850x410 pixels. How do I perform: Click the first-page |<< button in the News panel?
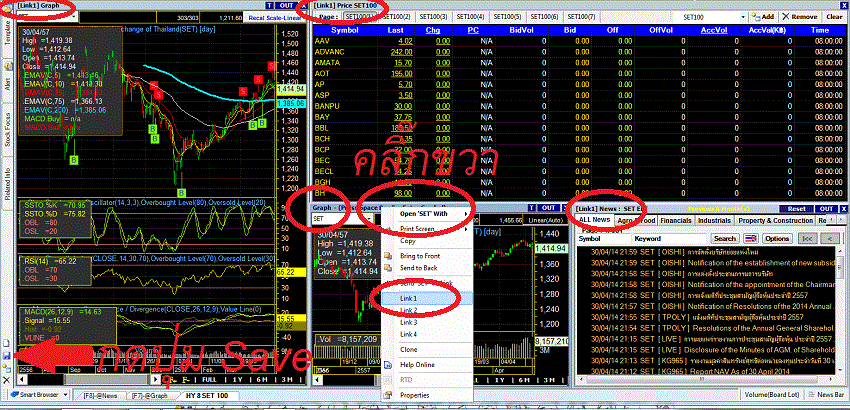[807, 239]
